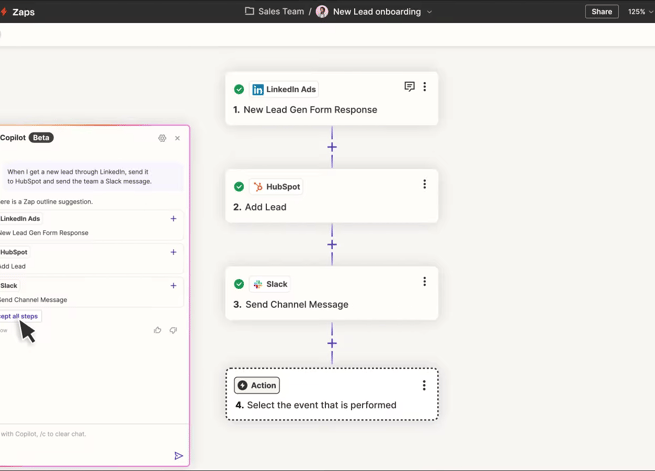This screenshot has width=655, height=471.
Task: Click the New Lead onboarding Zap title
Action: (x=377, y=12)
